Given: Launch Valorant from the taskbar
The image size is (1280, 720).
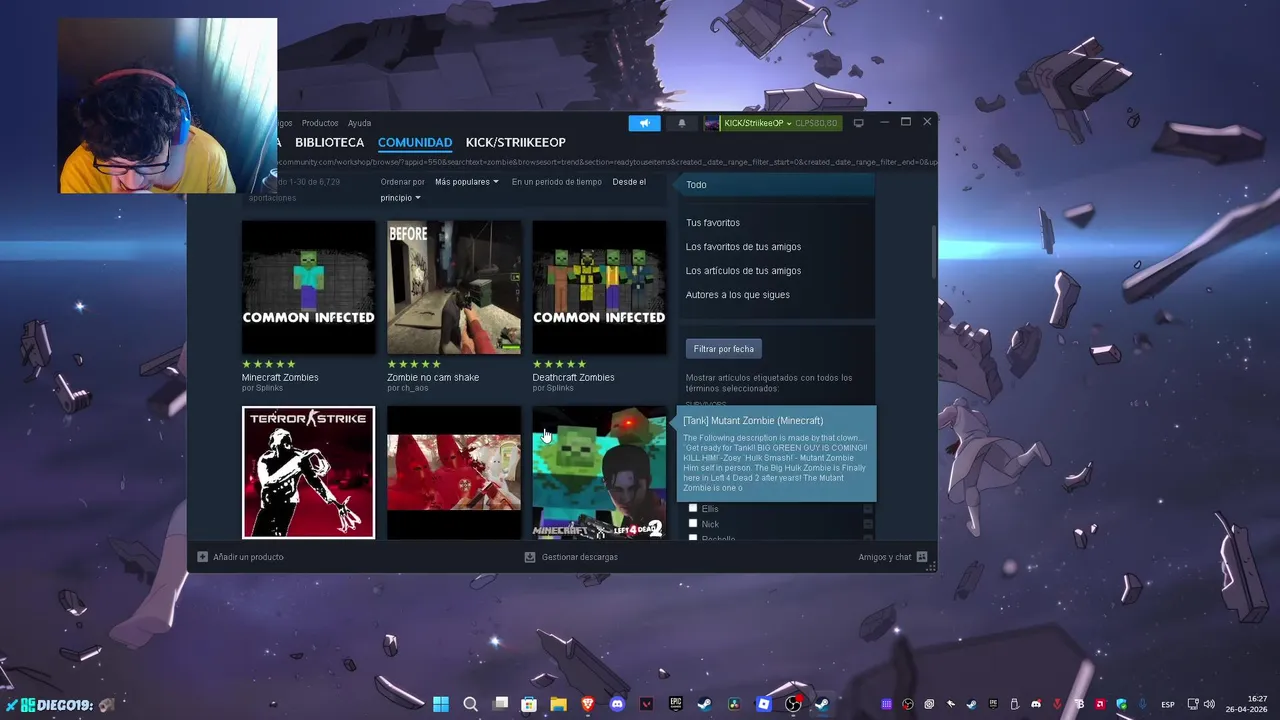Looking at the screenshot, I should (646, 704).
